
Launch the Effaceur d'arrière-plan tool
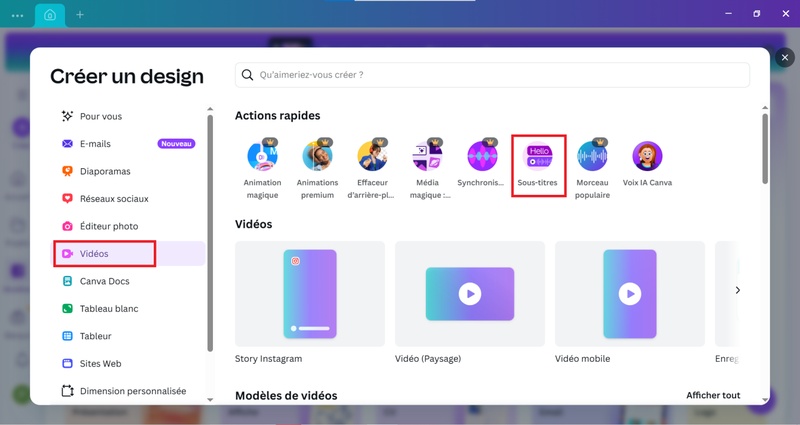tap(372, 156)
